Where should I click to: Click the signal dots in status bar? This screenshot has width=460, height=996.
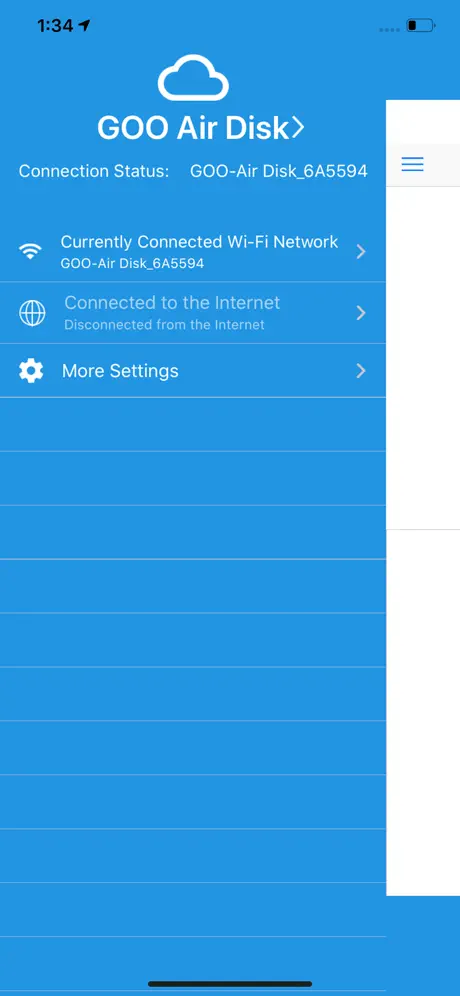(389, 29)
